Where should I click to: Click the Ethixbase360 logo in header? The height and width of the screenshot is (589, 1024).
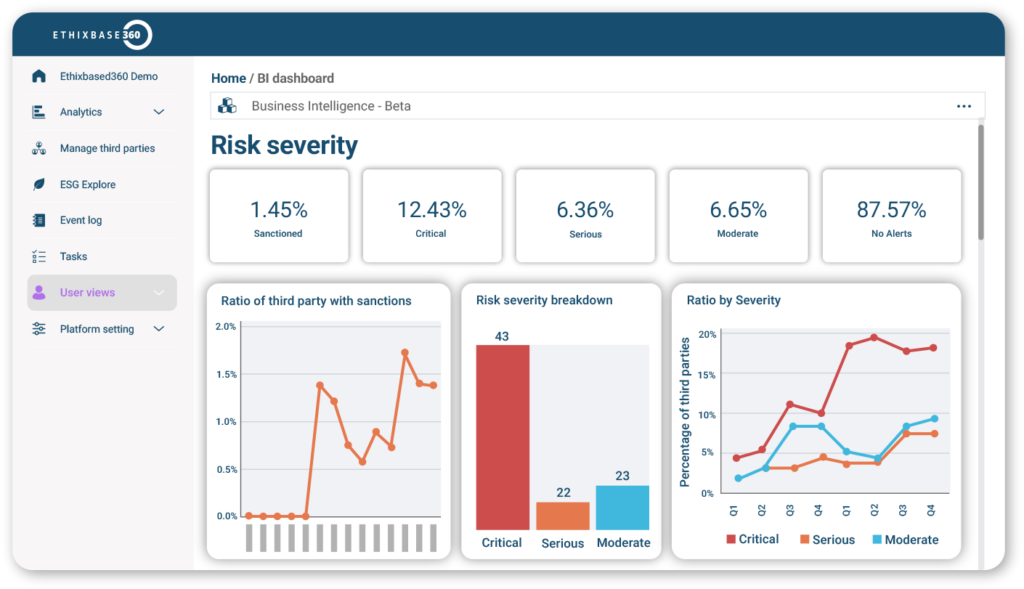click(102, 36)
